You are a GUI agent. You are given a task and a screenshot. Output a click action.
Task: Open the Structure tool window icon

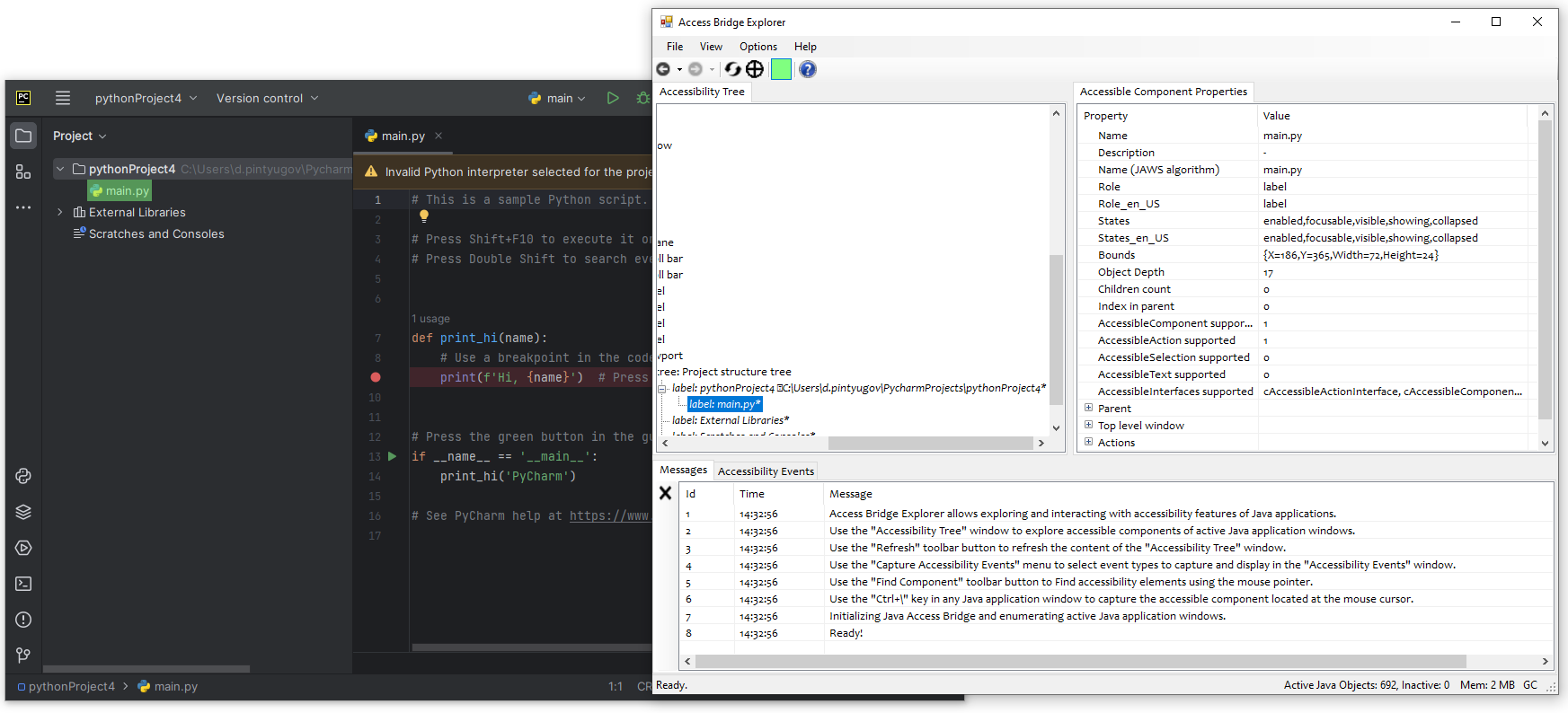(23, 172)
